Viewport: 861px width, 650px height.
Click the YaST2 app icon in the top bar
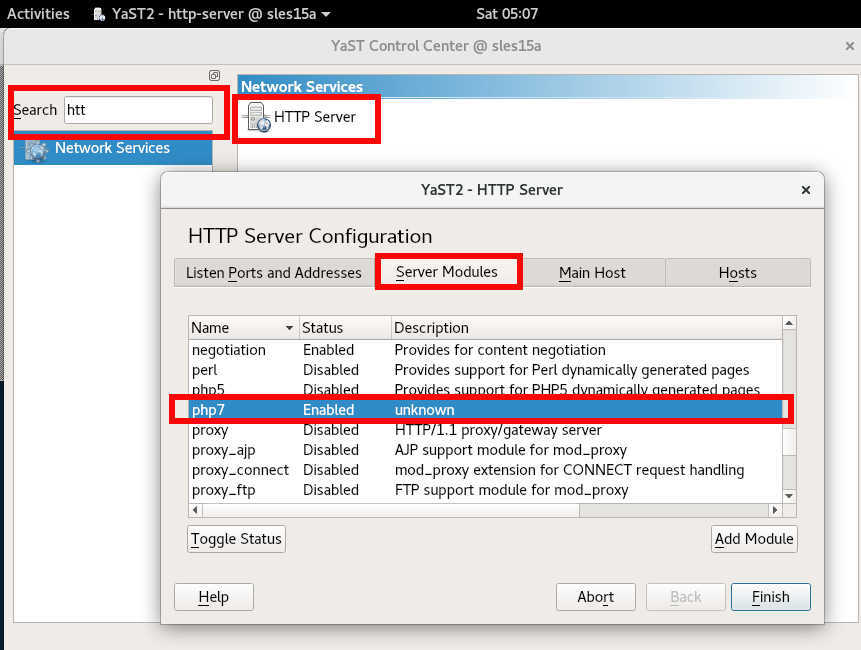pos(99,14)
